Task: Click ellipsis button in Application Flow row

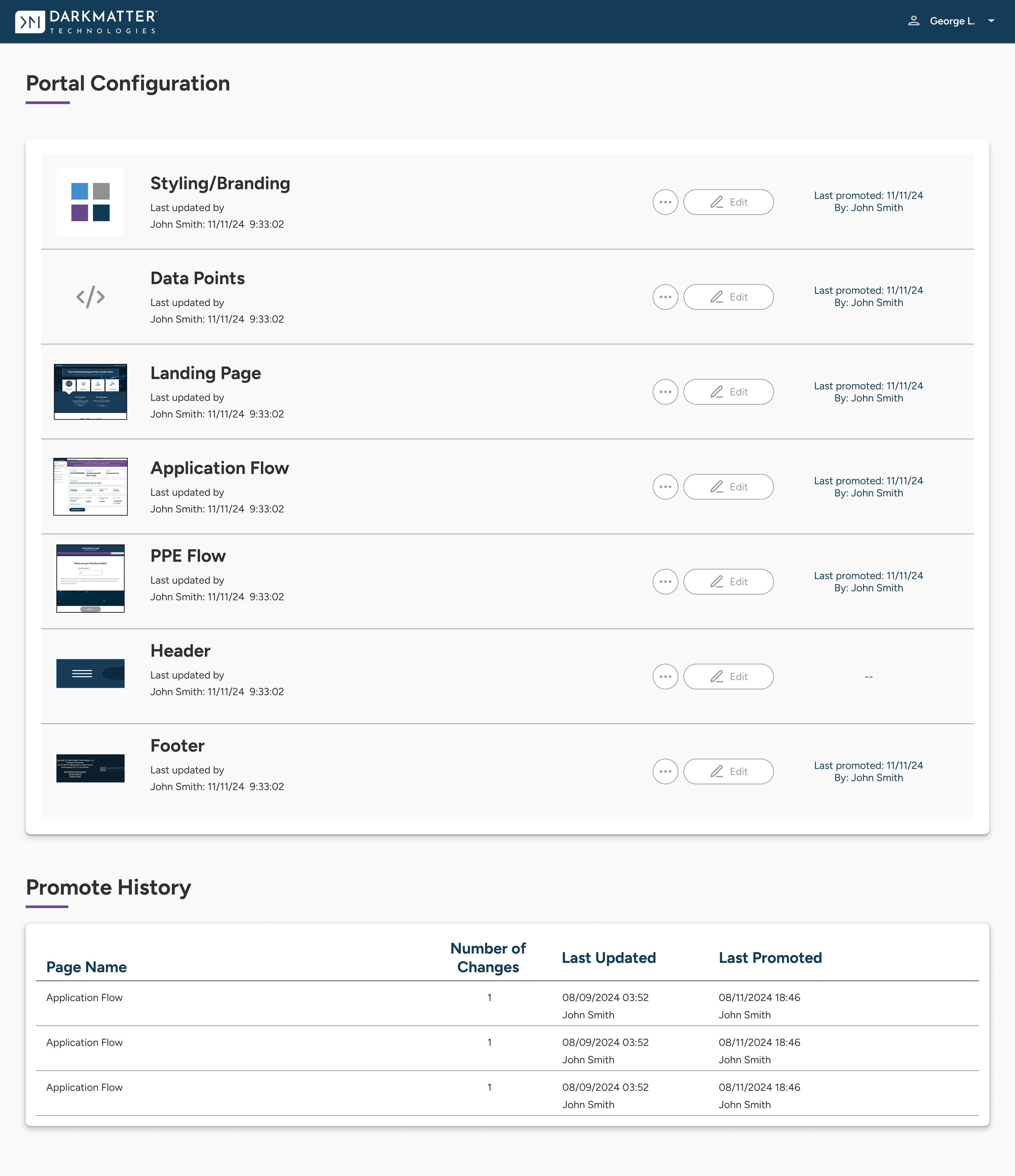Action: click(x=665, y=486)
